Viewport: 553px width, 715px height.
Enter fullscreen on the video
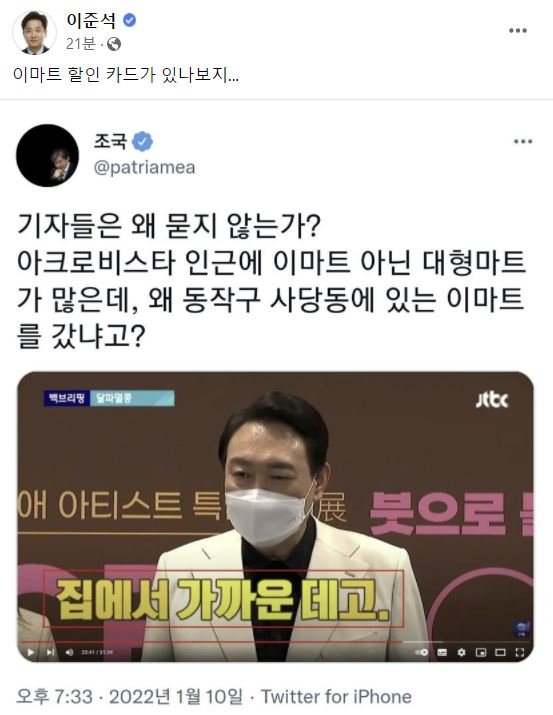pyautogui.click(x=519, y=652)
